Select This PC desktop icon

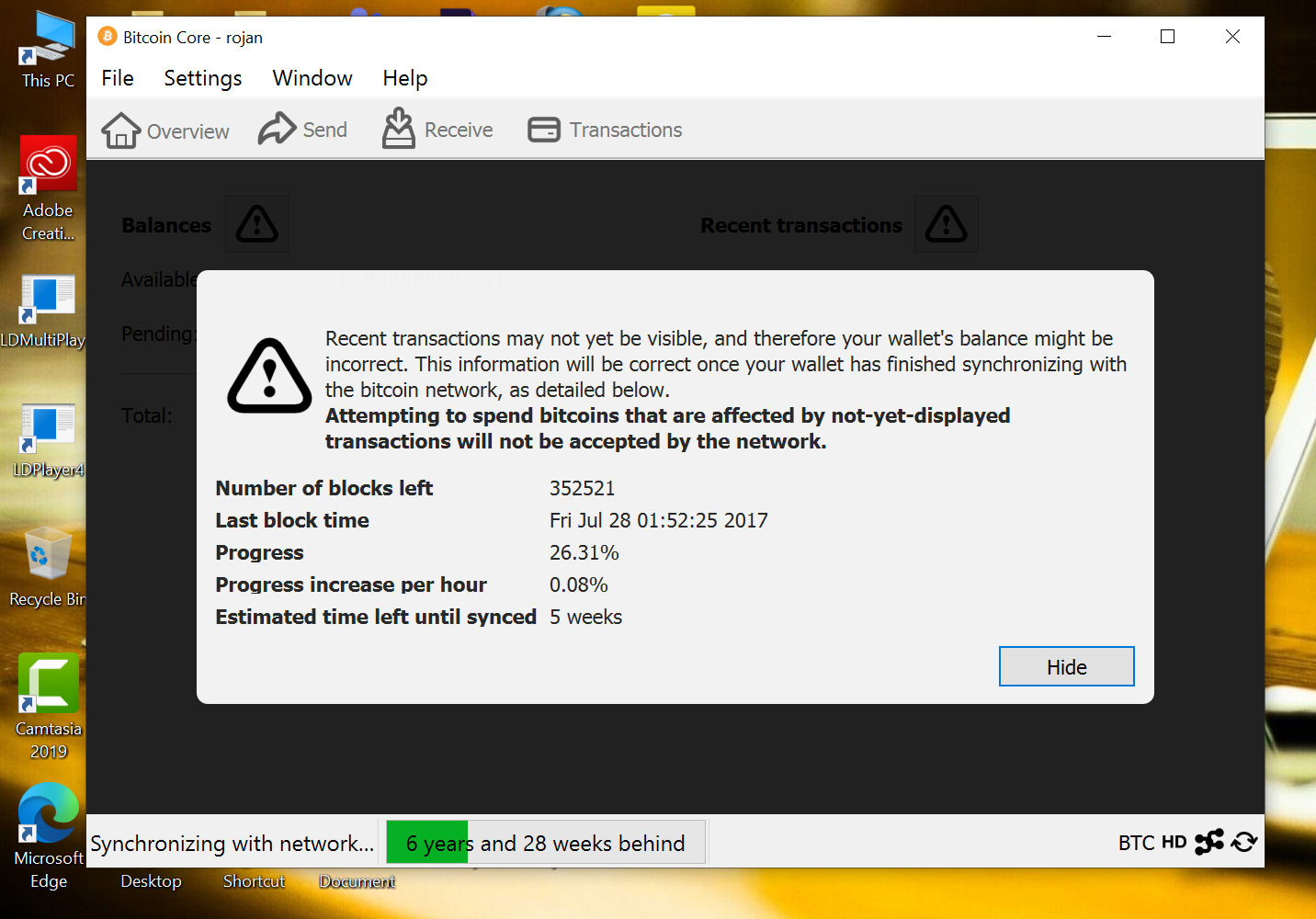click(48, 51)
